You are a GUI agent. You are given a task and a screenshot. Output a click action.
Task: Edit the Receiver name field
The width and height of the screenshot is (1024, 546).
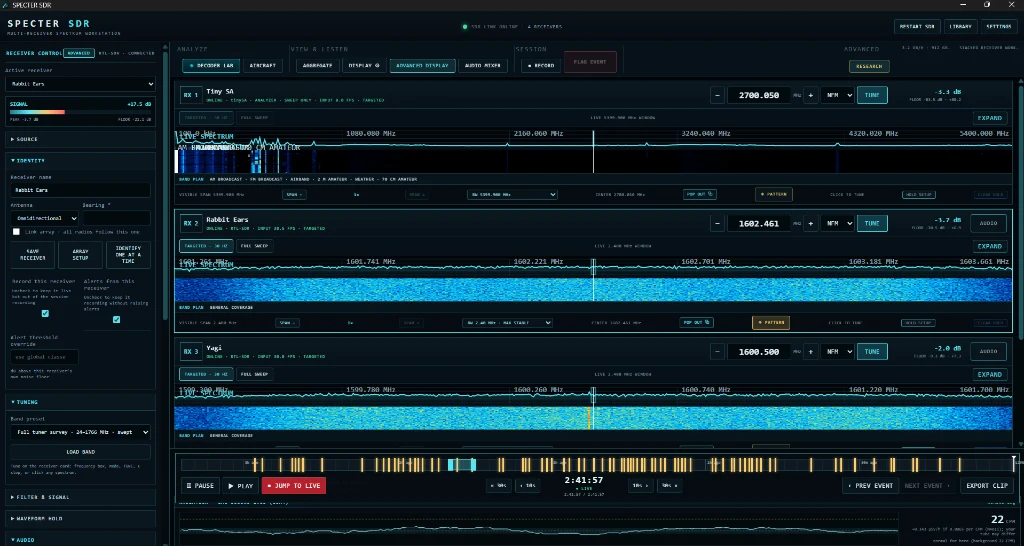[80, 190]
